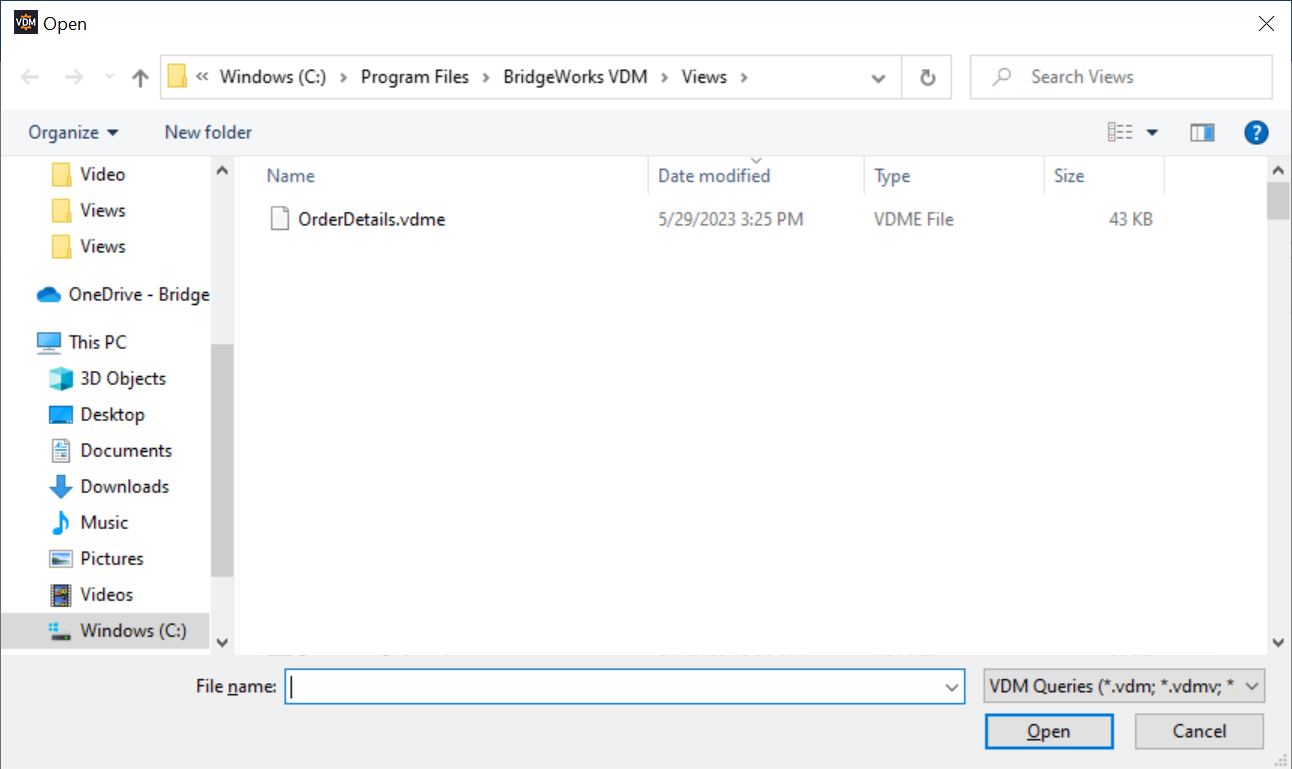Image resolution: width=1292 pixels, height=769 pixels.
Task: Click BridgeWorks VDM in the breadcrumb path
Action: coord(574,76)
